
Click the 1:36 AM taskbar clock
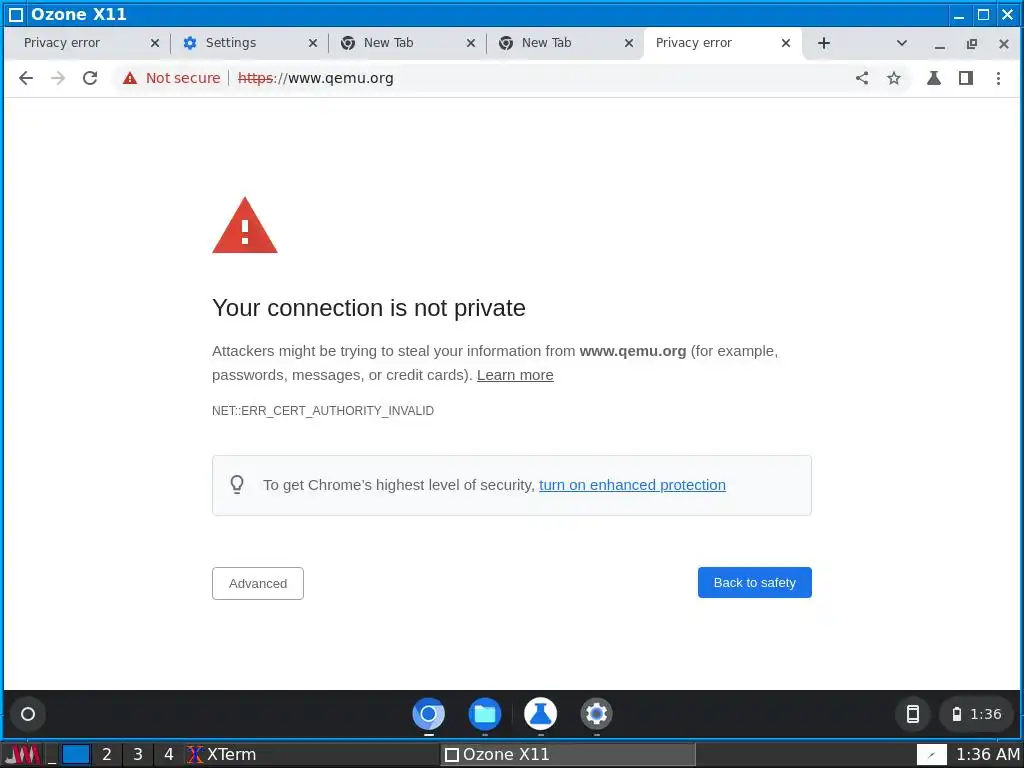point(987,755)
